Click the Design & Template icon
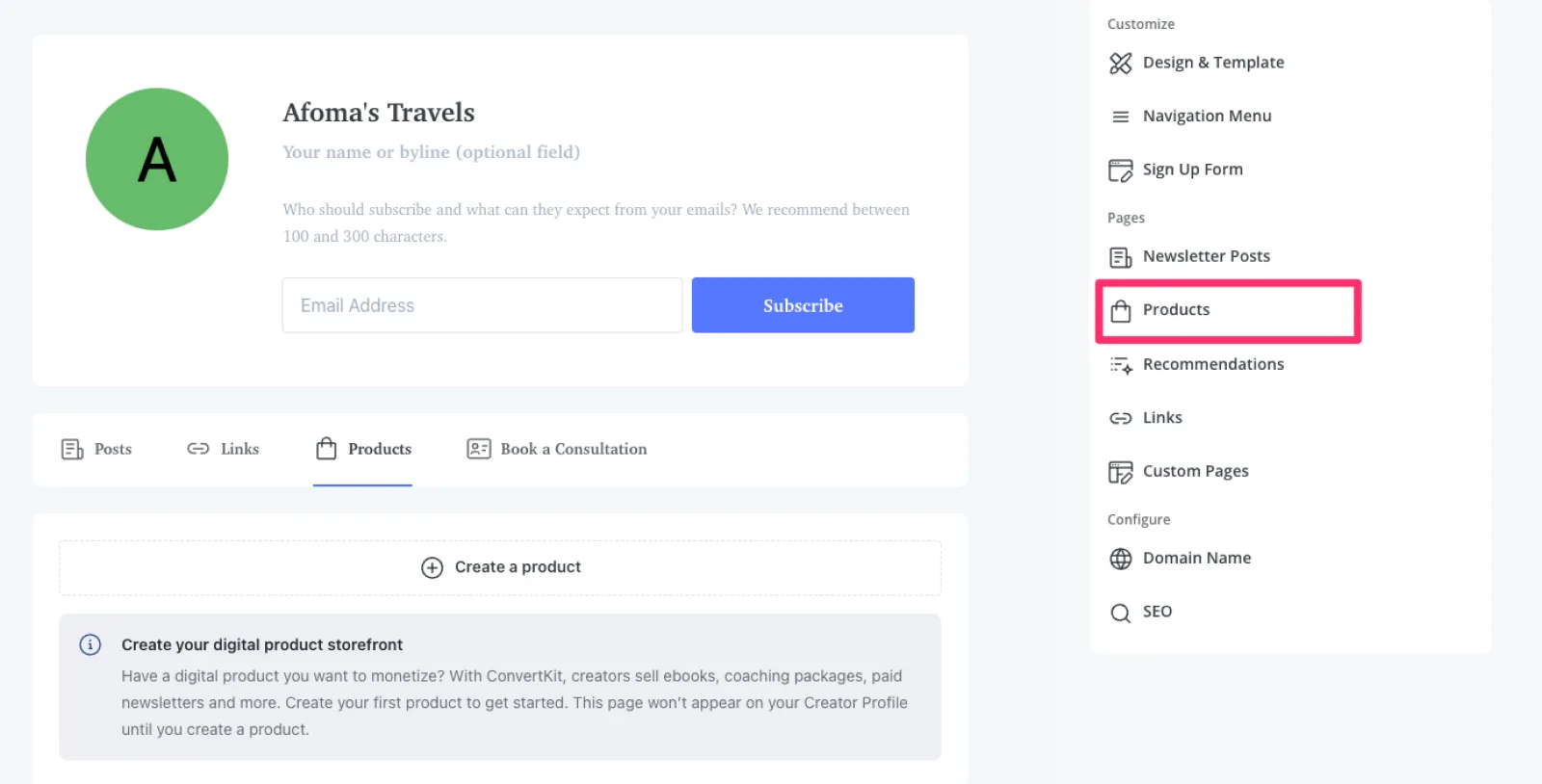The height and width of the screenshot is (784, 1542). (x=1120, y=64)
